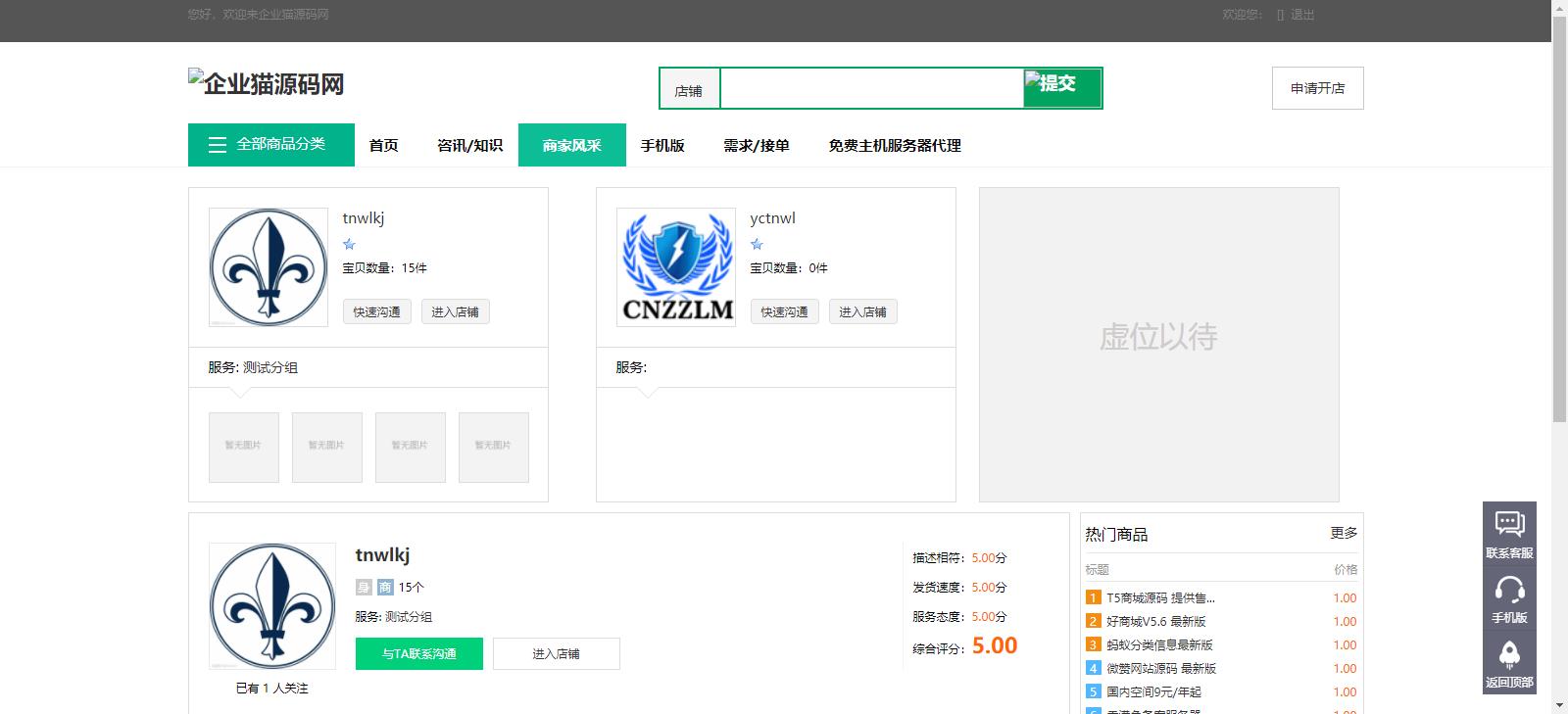Open 更多 in the 热门商品 panel
The width and height of the screenshot is (1568, 714).
(x=1344, y=533)
